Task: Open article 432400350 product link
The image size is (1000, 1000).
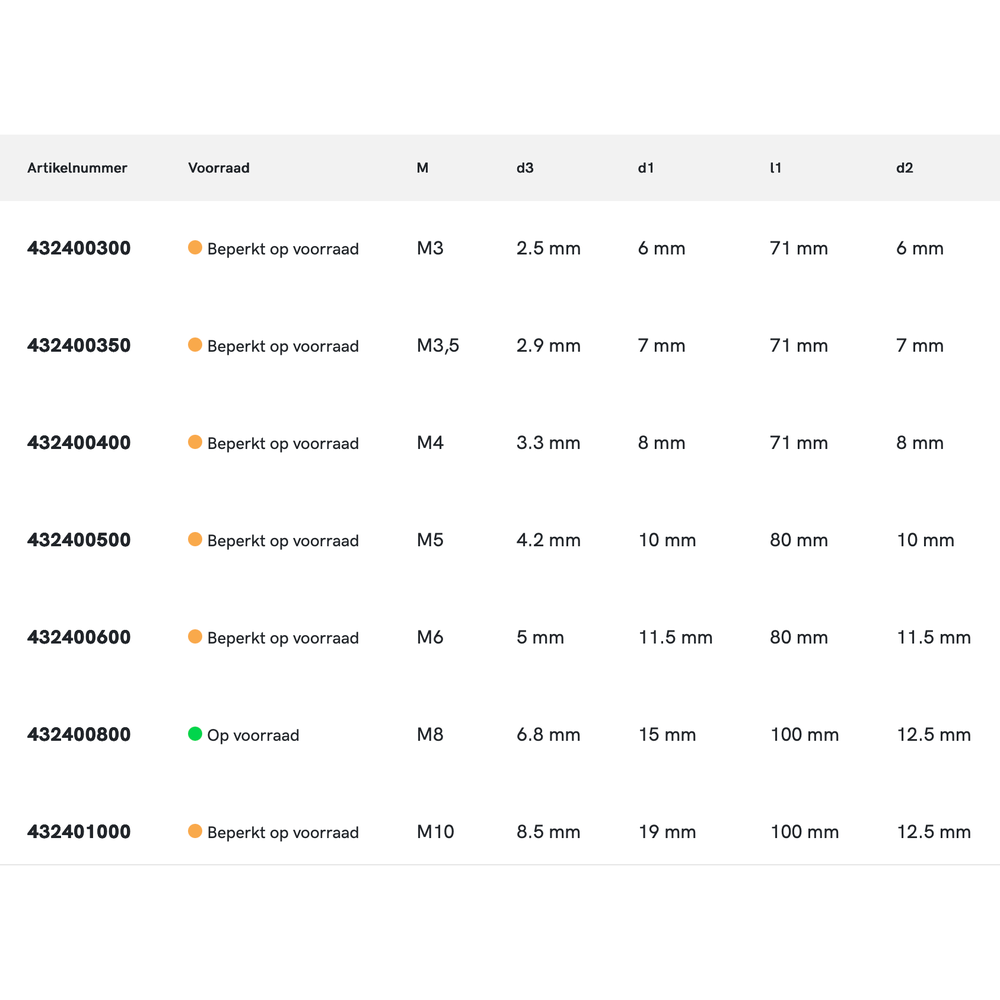Action: [x=79, y=346]
